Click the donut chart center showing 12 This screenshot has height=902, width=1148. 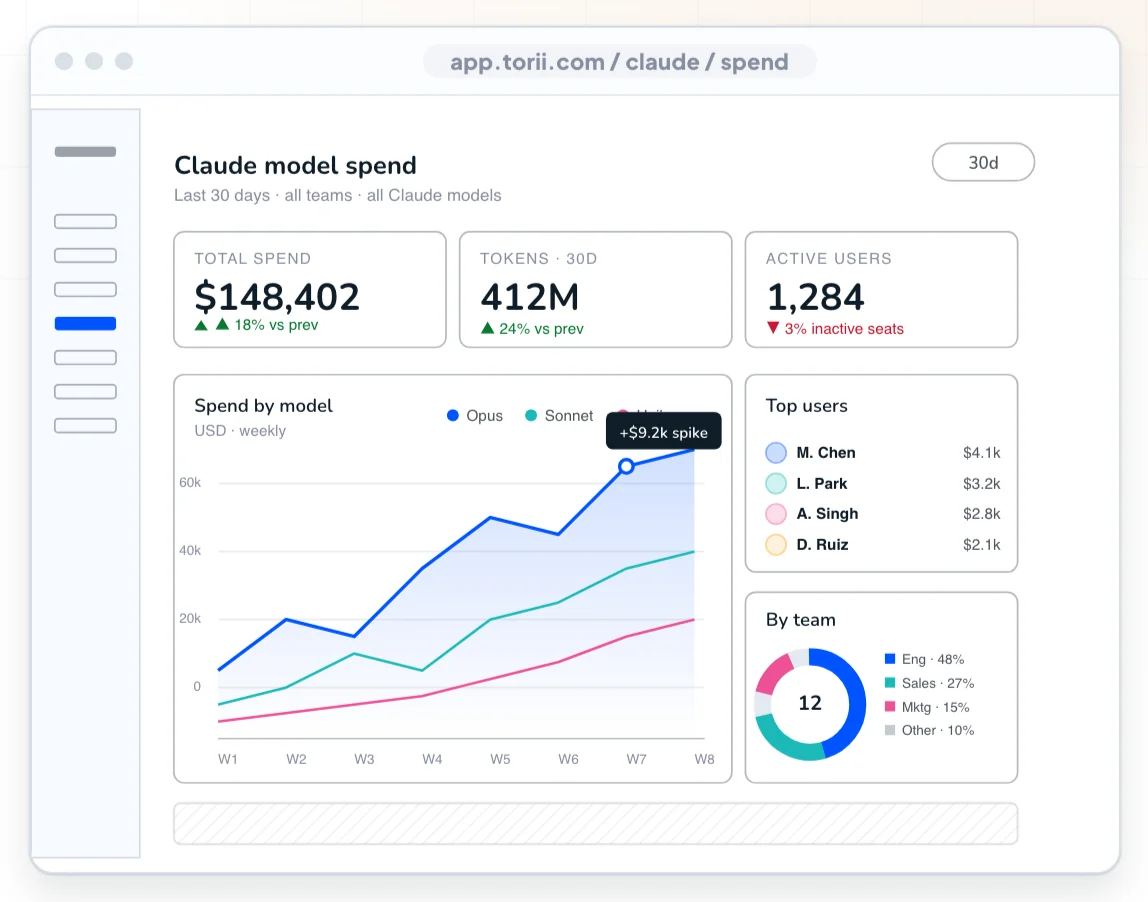point(810,704)
